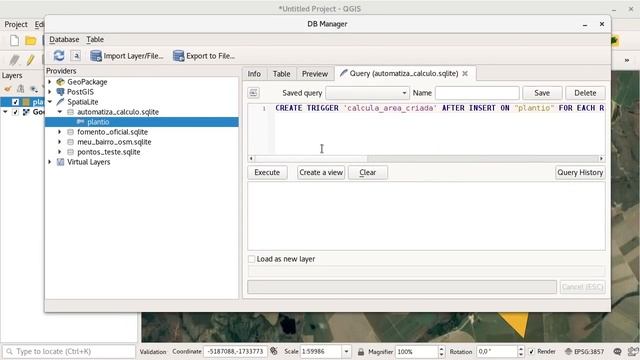This screenshot has width=640, height=360.
Task: Collapse the SpatiaLite provider node
Action: tap(50, 102)
